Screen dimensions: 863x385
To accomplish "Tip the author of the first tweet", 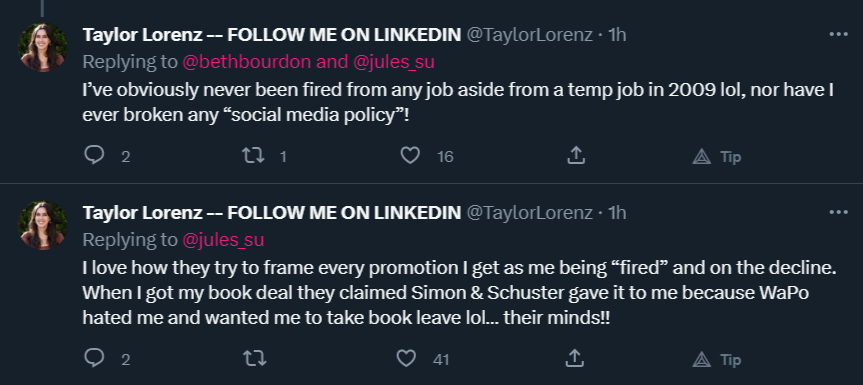I will click(x=717, y=157).
